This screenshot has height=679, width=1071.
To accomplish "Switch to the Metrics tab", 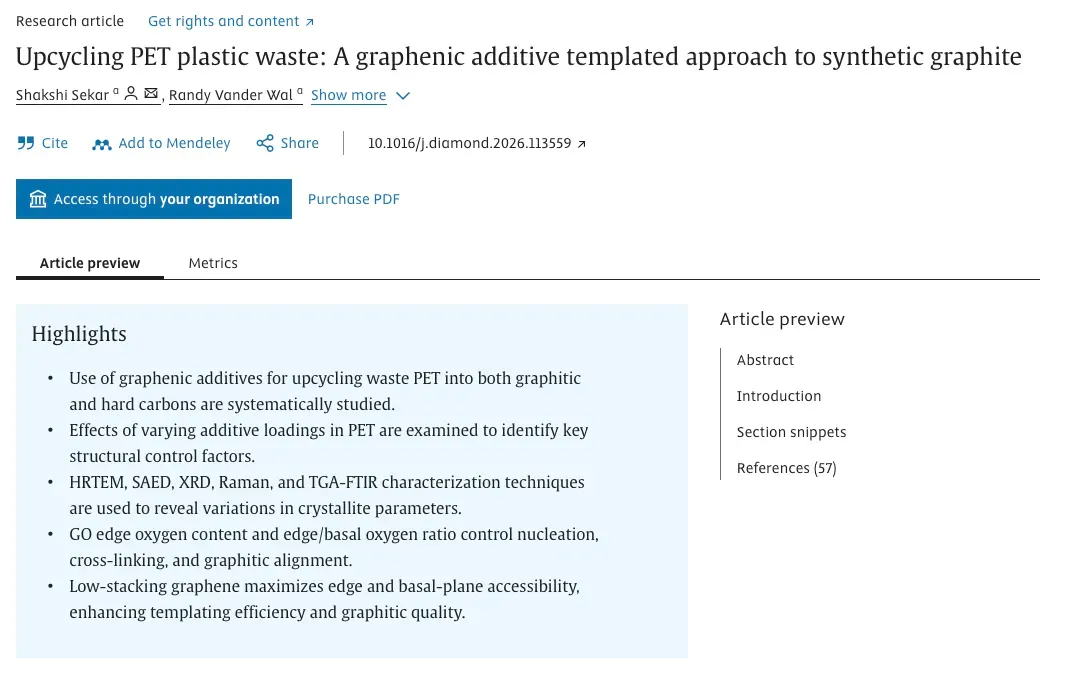I will (x=213, y=263).
